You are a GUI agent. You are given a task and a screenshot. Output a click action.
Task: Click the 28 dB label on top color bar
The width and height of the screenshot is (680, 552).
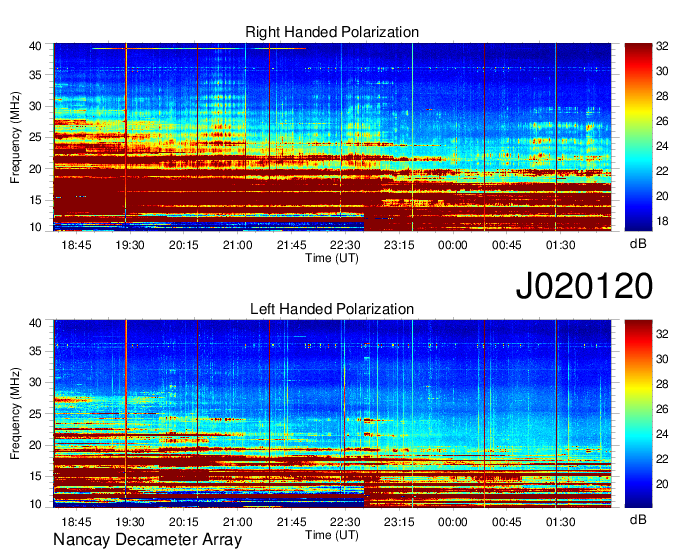coord(662,96)
